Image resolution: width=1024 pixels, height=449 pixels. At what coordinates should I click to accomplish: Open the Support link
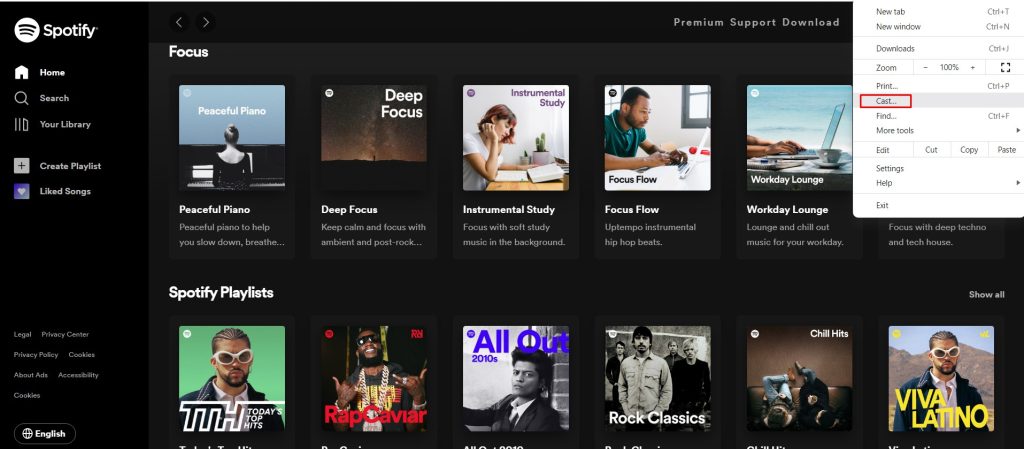coord(753,22)
